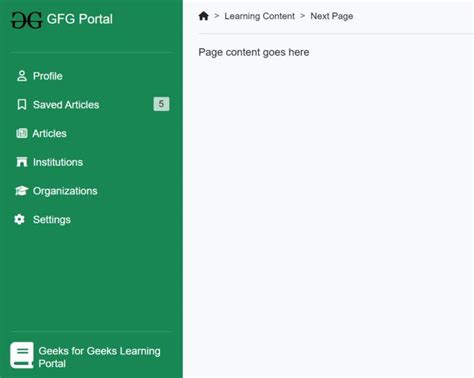Click the Institutions building icon
The image size is (474, 378).
point(22,162)
